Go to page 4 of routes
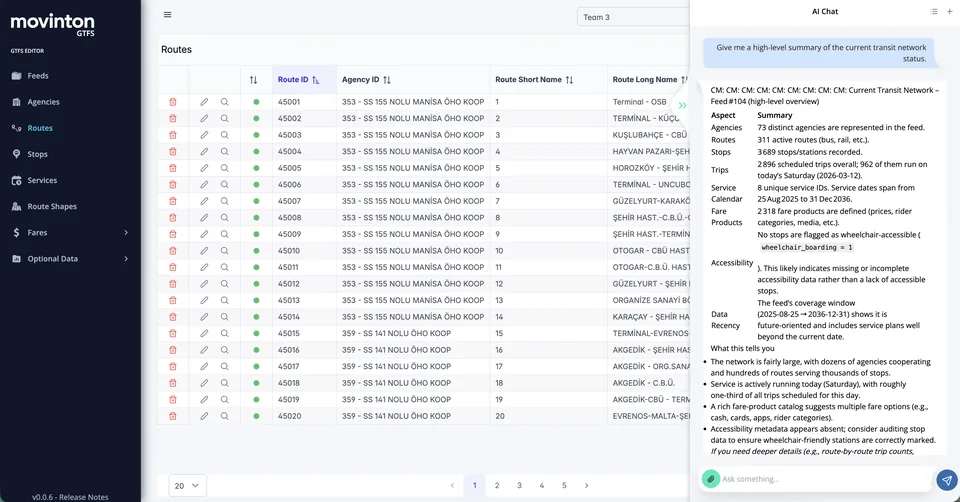The image size is (960, 502). [x=542, y=485]
